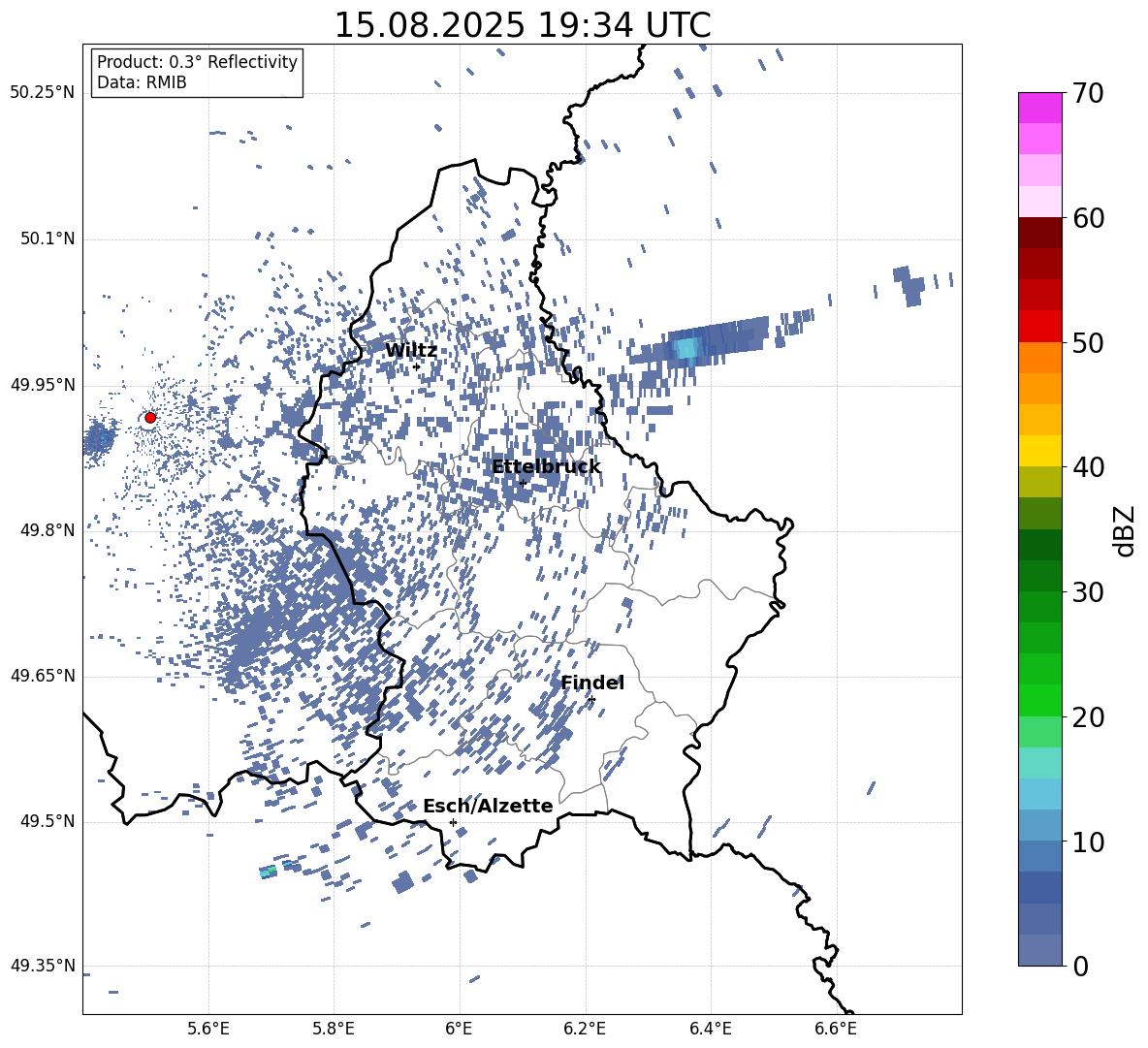1148x1048 pixels.
Task: Click the 5.6°E longitude label
Action: pos(208,1029)
